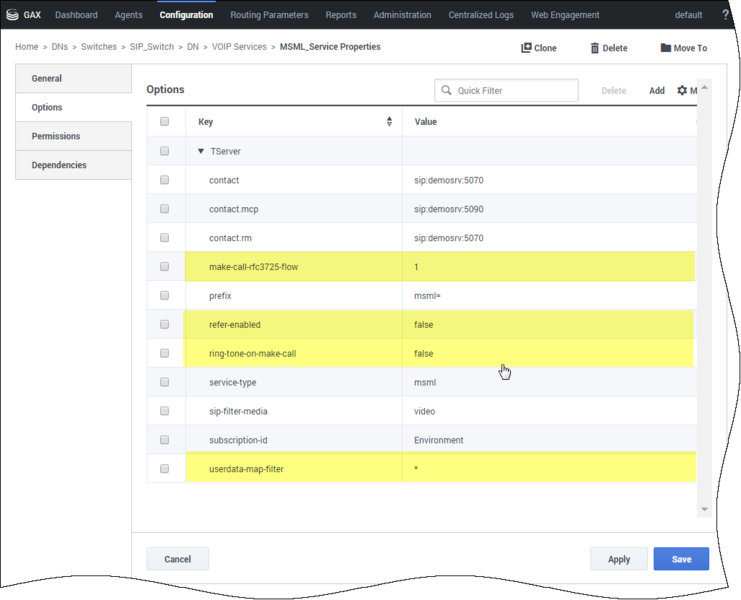Select the msml= prefix value
741x600 pixels.
click(427, 296)
